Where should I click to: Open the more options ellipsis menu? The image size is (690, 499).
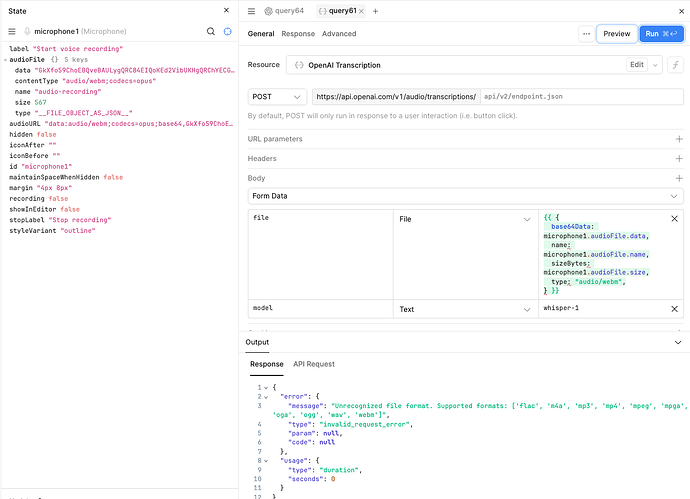[587, 34]
